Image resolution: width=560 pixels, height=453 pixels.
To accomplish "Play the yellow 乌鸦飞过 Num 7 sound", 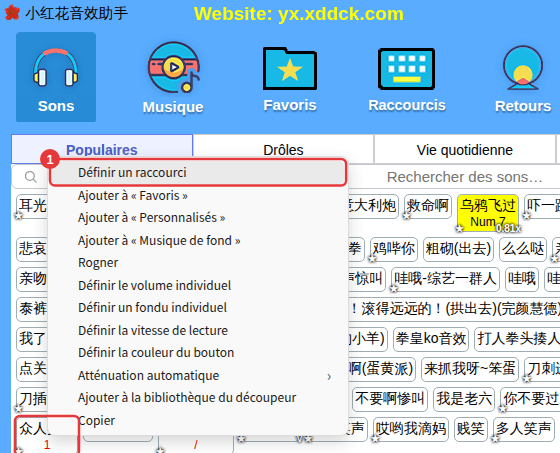I will pyautogui.click(x=488, y=213).
